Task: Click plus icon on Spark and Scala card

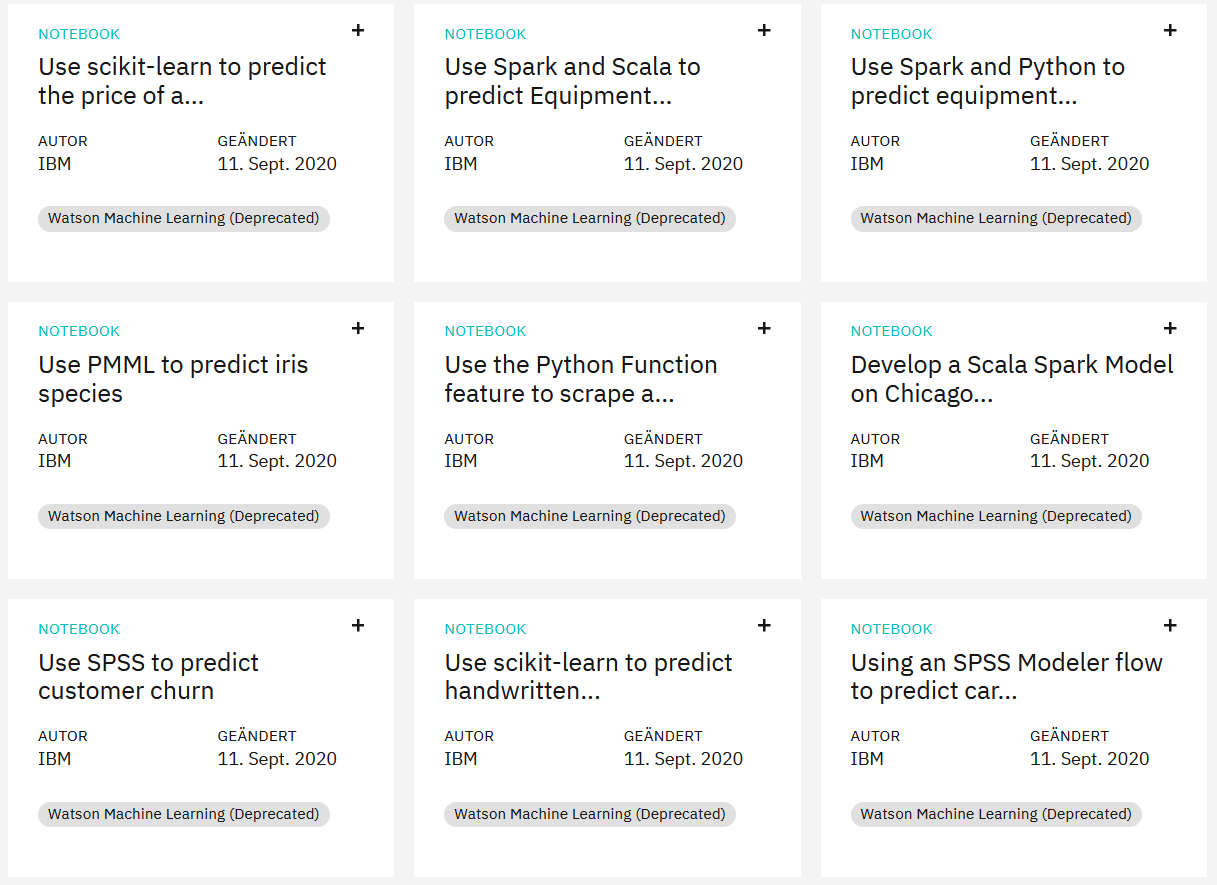Action: [x=764, y=30]
